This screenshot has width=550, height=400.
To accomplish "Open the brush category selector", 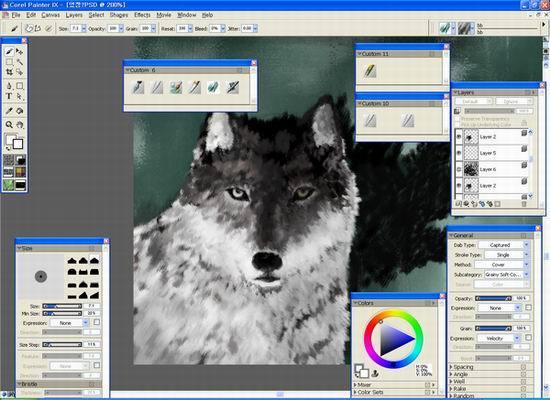I will pyautogui.click(x=447, y=28).
